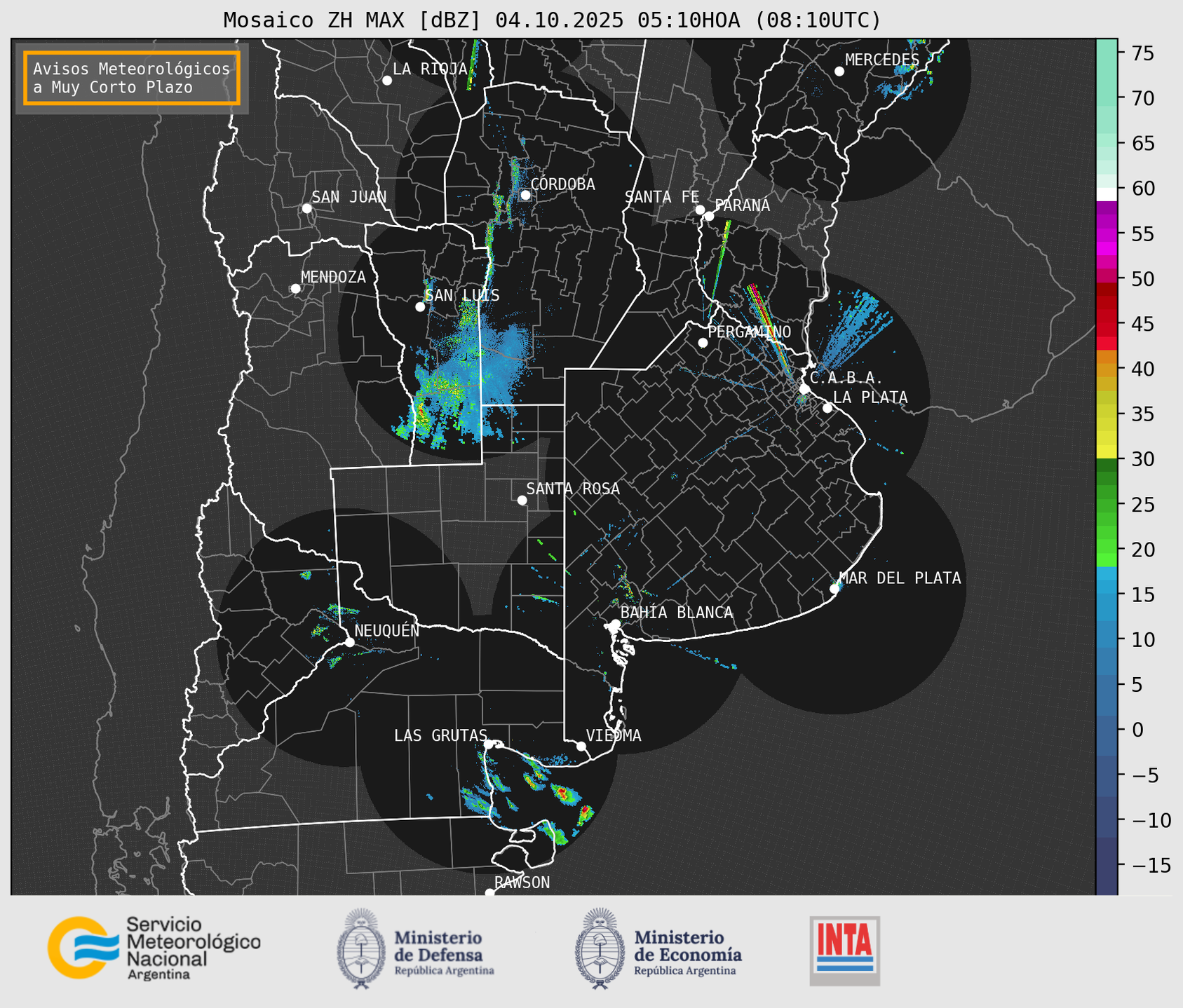Image resolution: width=1183 pixels, height=1008 pixels.
Task: Click the Viedma city marker dot
Action: pos(581,746)
